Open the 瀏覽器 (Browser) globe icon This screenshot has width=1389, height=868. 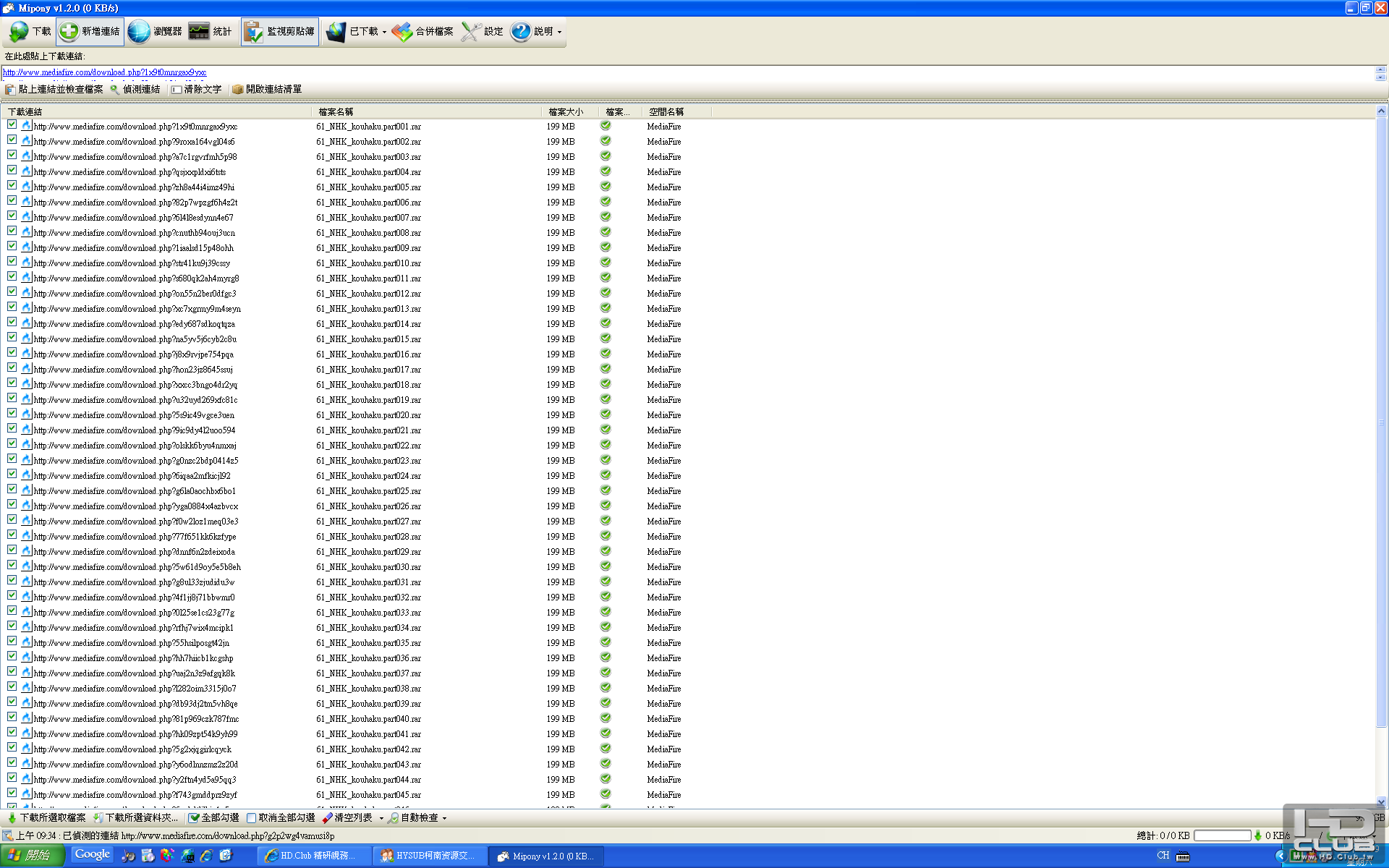click(x=138, y=32)
